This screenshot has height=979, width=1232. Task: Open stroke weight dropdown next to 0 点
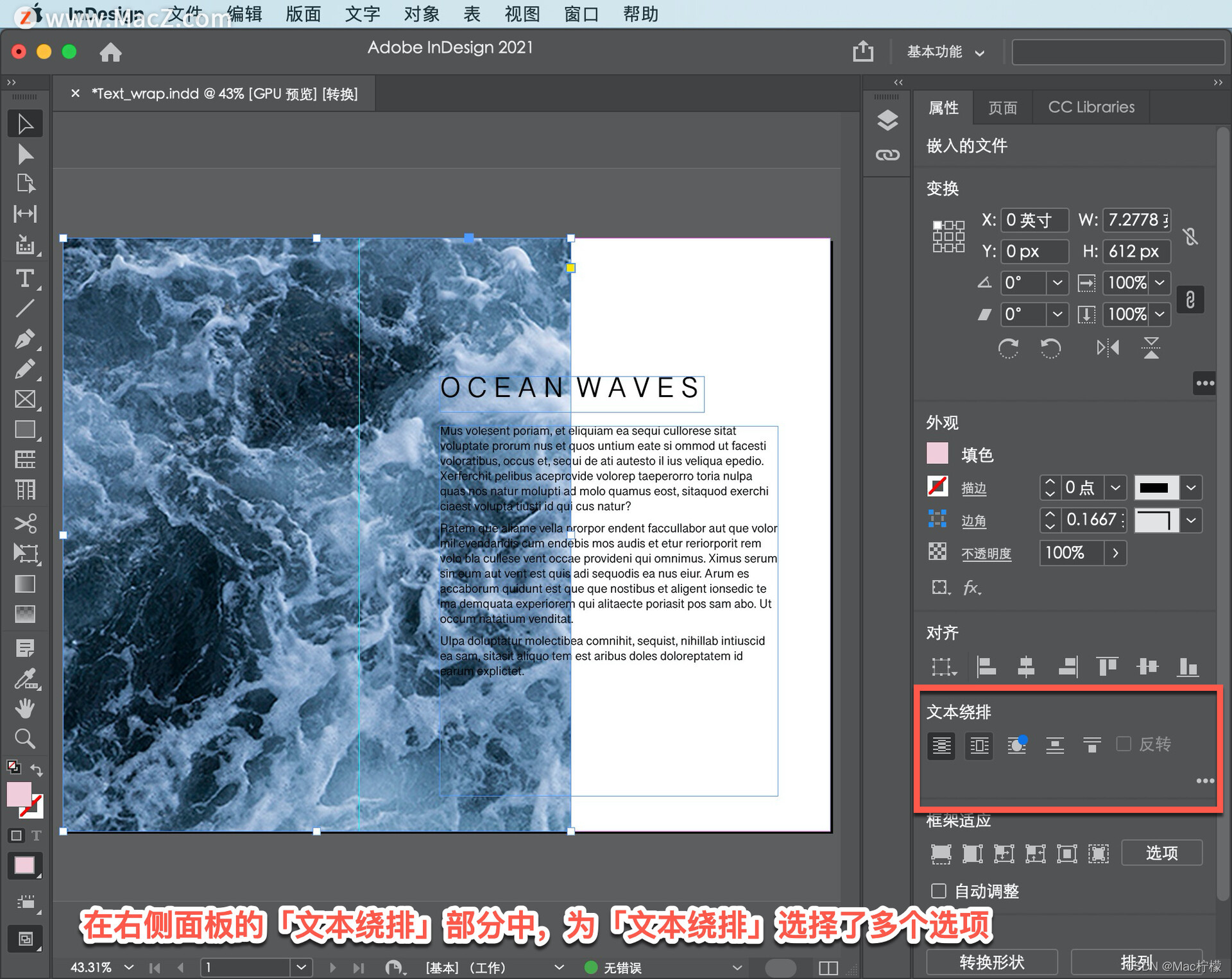[1115, 488]
